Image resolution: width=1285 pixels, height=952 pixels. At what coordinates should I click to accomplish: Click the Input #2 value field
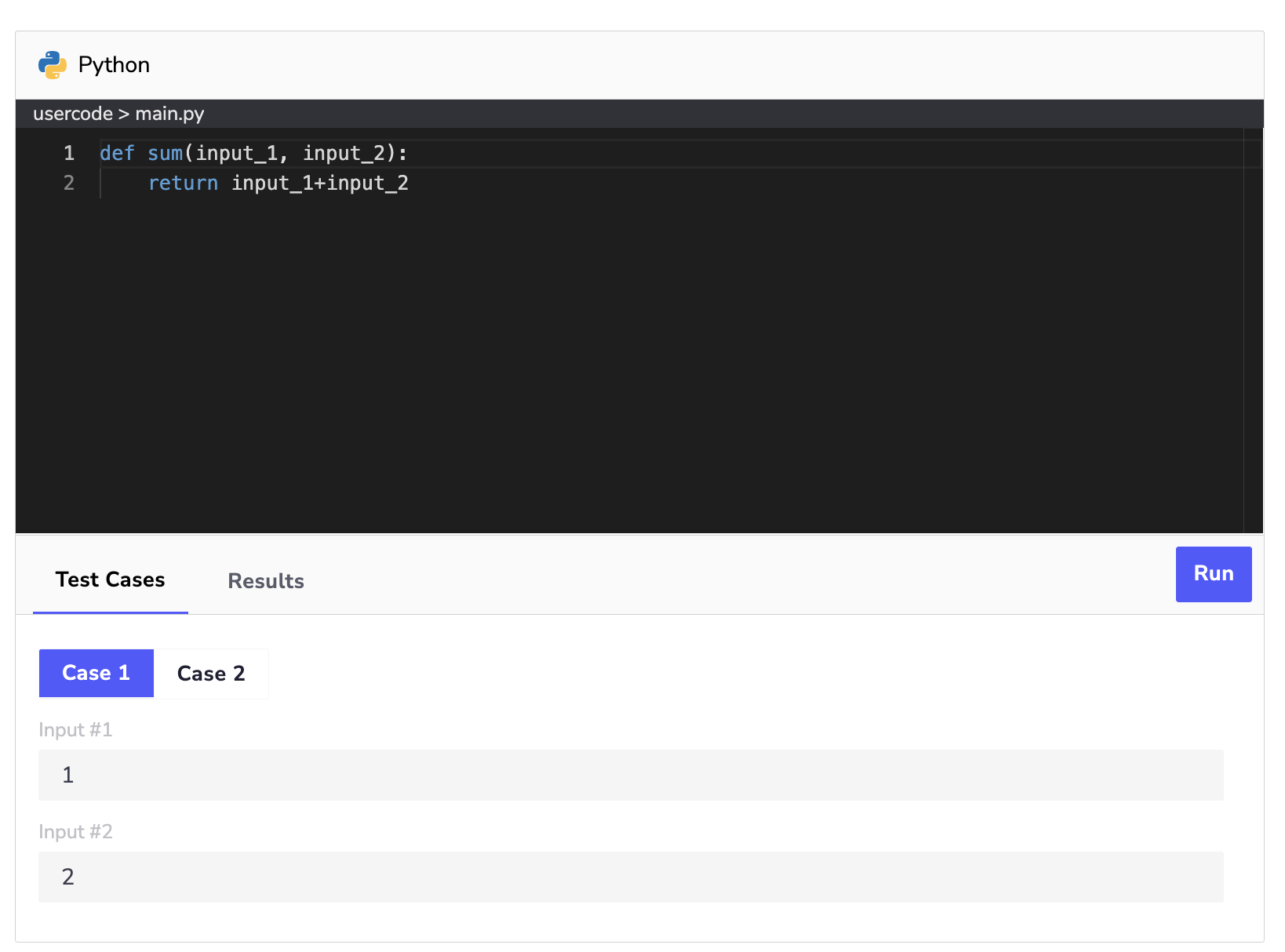pyautogui.click(x=631, y=877)
